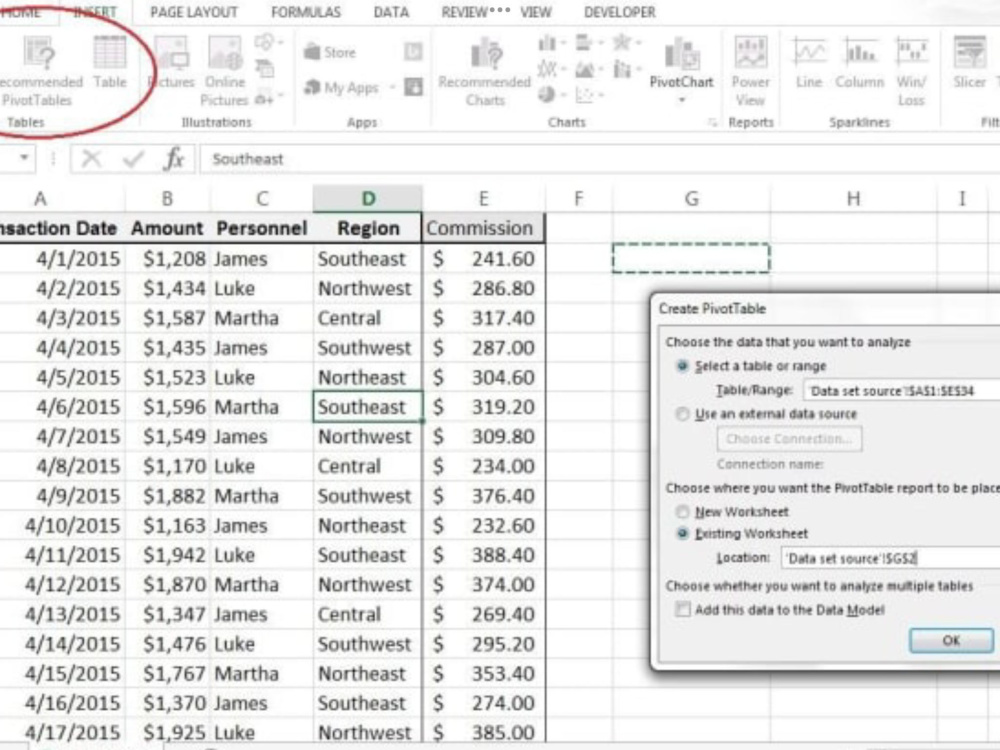Image resolution: width=1000 pixels, height=750 pixels.
Task: Click commission value 376.40
Action: click(x=483, y=496)
